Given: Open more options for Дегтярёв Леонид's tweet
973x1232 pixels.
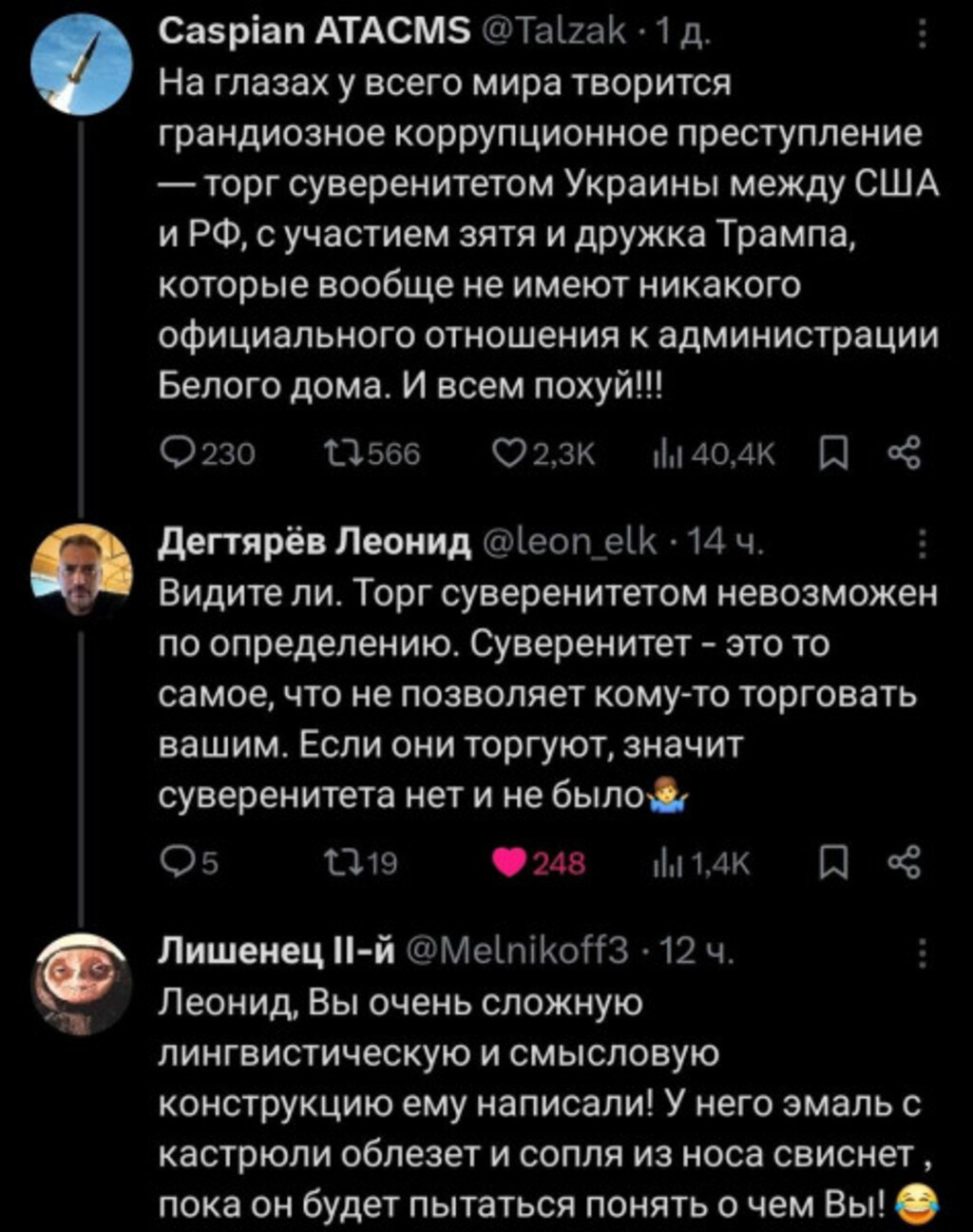Looking at the screenshot, I should (921, 544).
